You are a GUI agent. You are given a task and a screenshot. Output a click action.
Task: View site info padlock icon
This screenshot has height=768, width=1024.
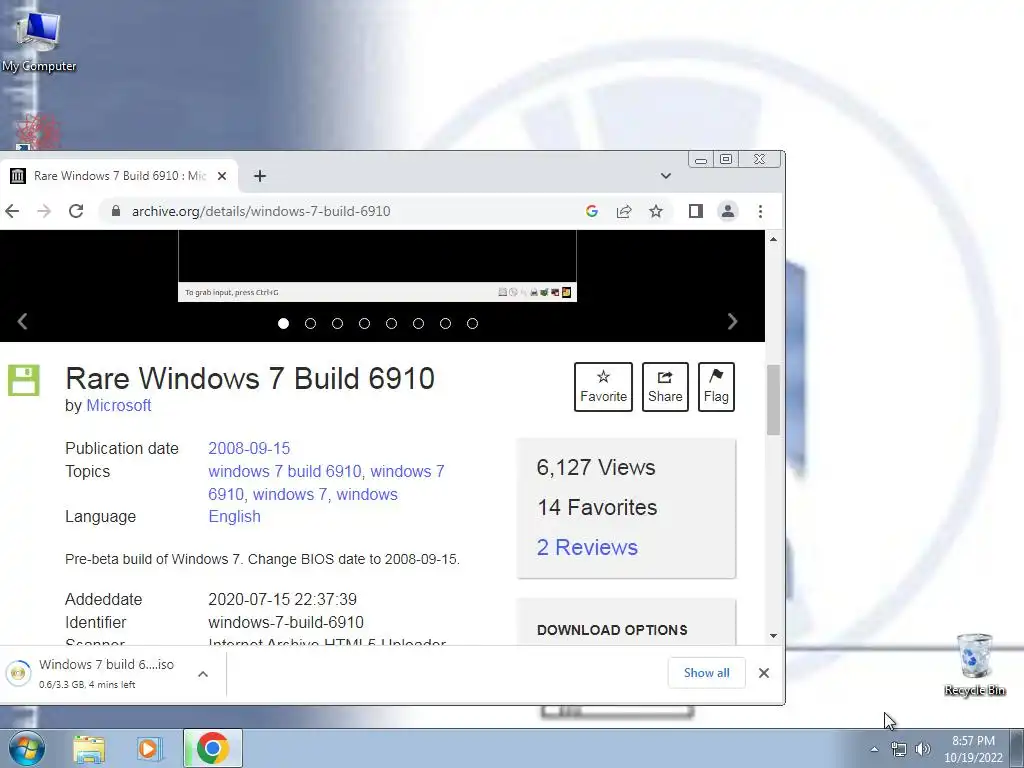tap(116, 211)
